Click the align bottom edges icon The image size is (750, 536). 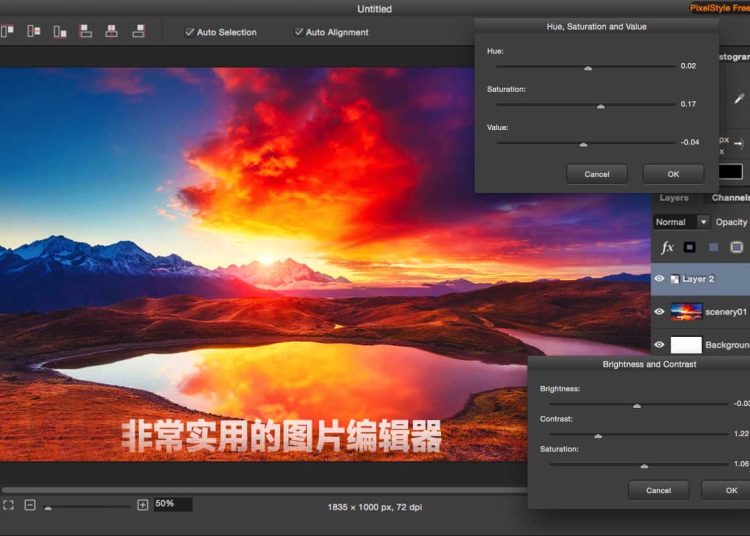(x=60, y=32)
